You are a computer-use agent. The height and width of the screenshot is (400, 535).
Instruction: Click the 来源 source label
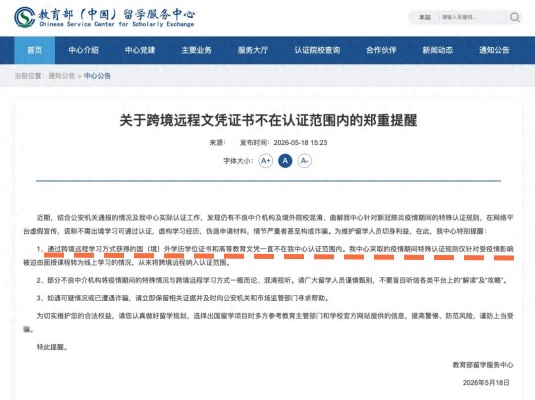click(217, 142)
